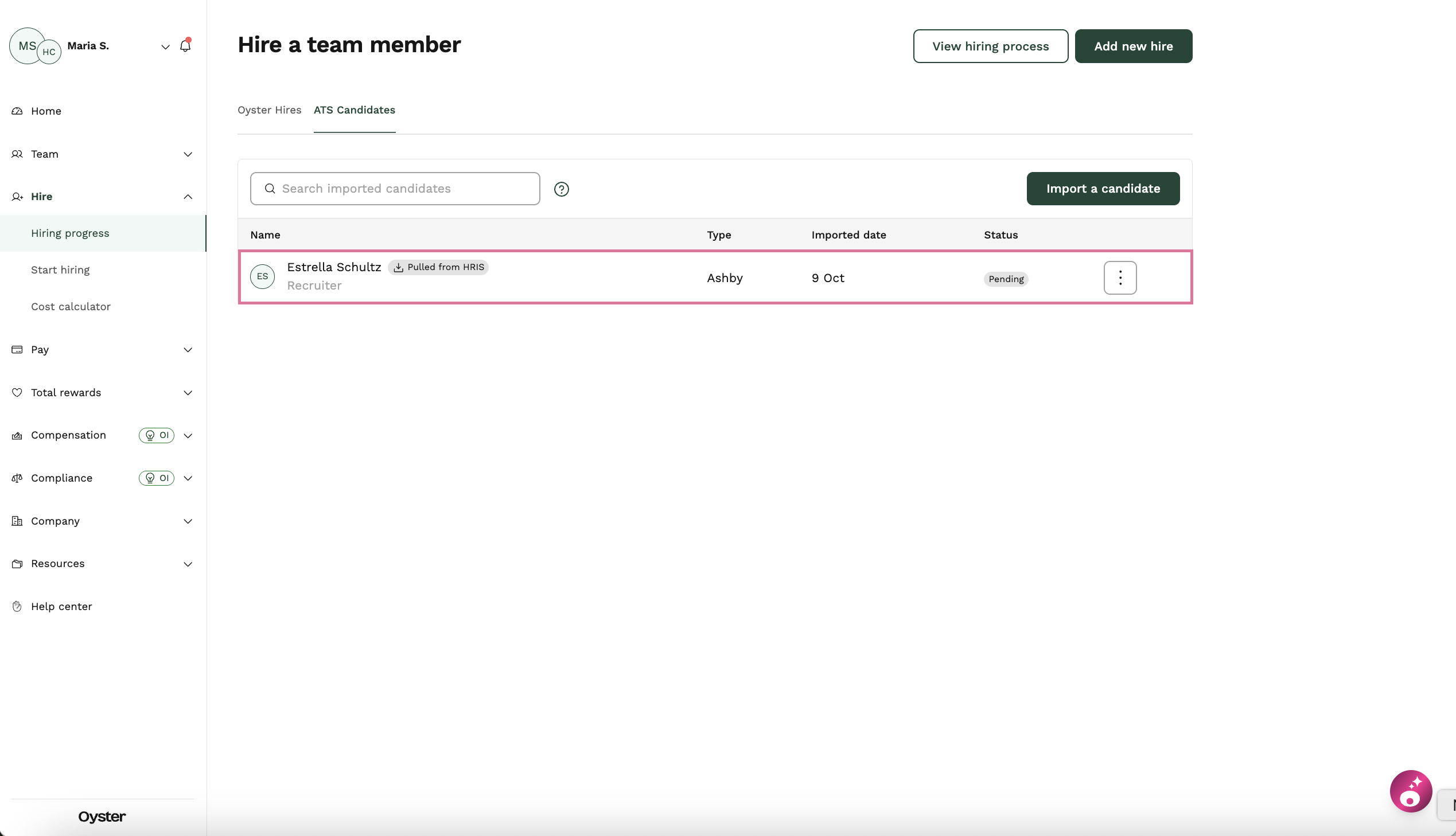This screenshot has width=1456, height=836.
Task: Click the Pulled from HRIS badge
Action: (438, 267)
